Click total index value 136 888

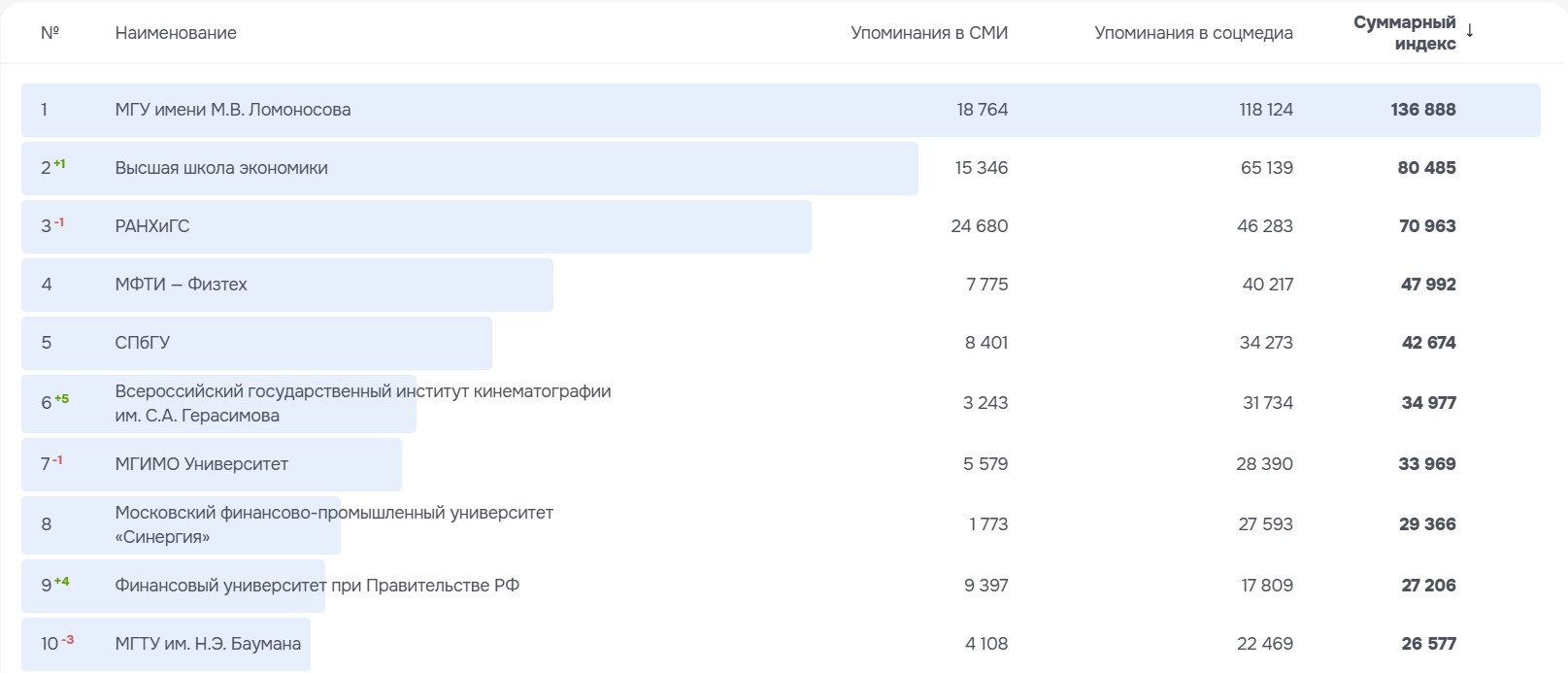pyautogui.click(x=1422, y=110)
